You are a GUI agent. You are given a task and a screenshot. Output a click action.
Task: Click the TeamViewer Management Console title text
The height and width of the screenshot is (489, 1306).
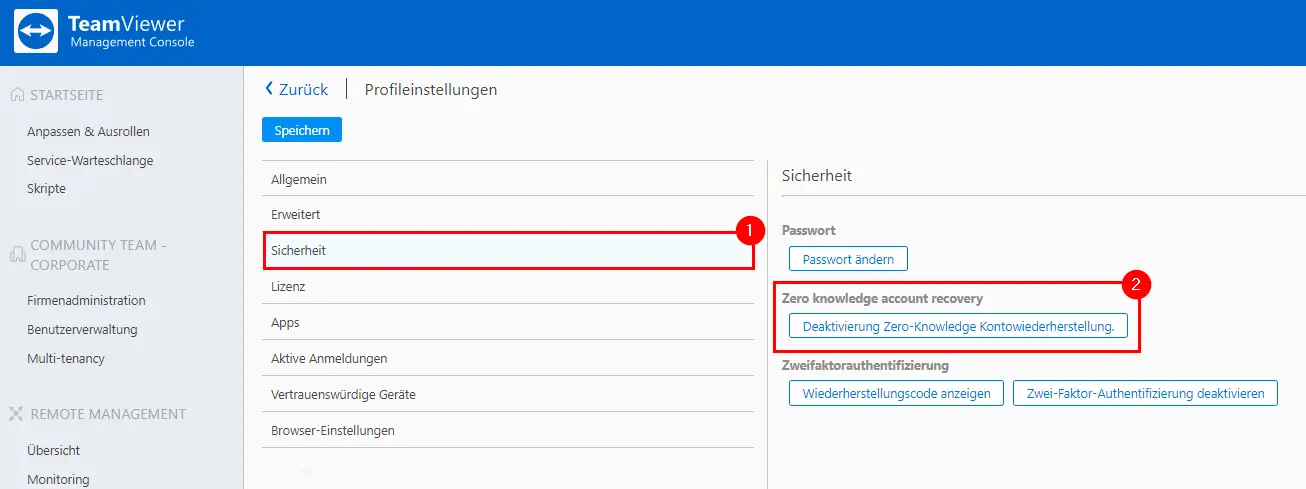tap(131, 31)
